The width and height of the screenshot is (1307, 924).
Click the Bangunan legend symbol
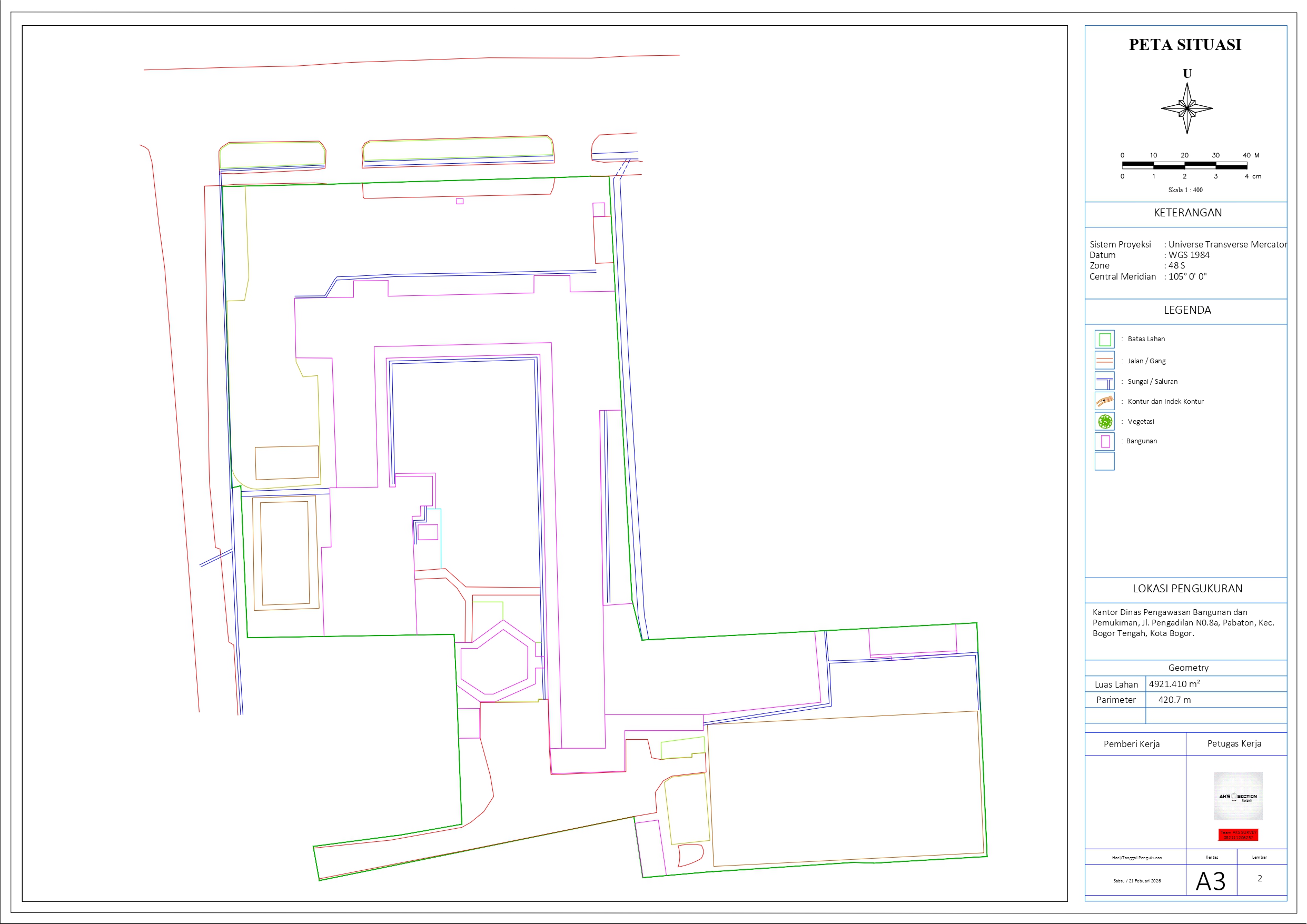tap(1104, 441)
